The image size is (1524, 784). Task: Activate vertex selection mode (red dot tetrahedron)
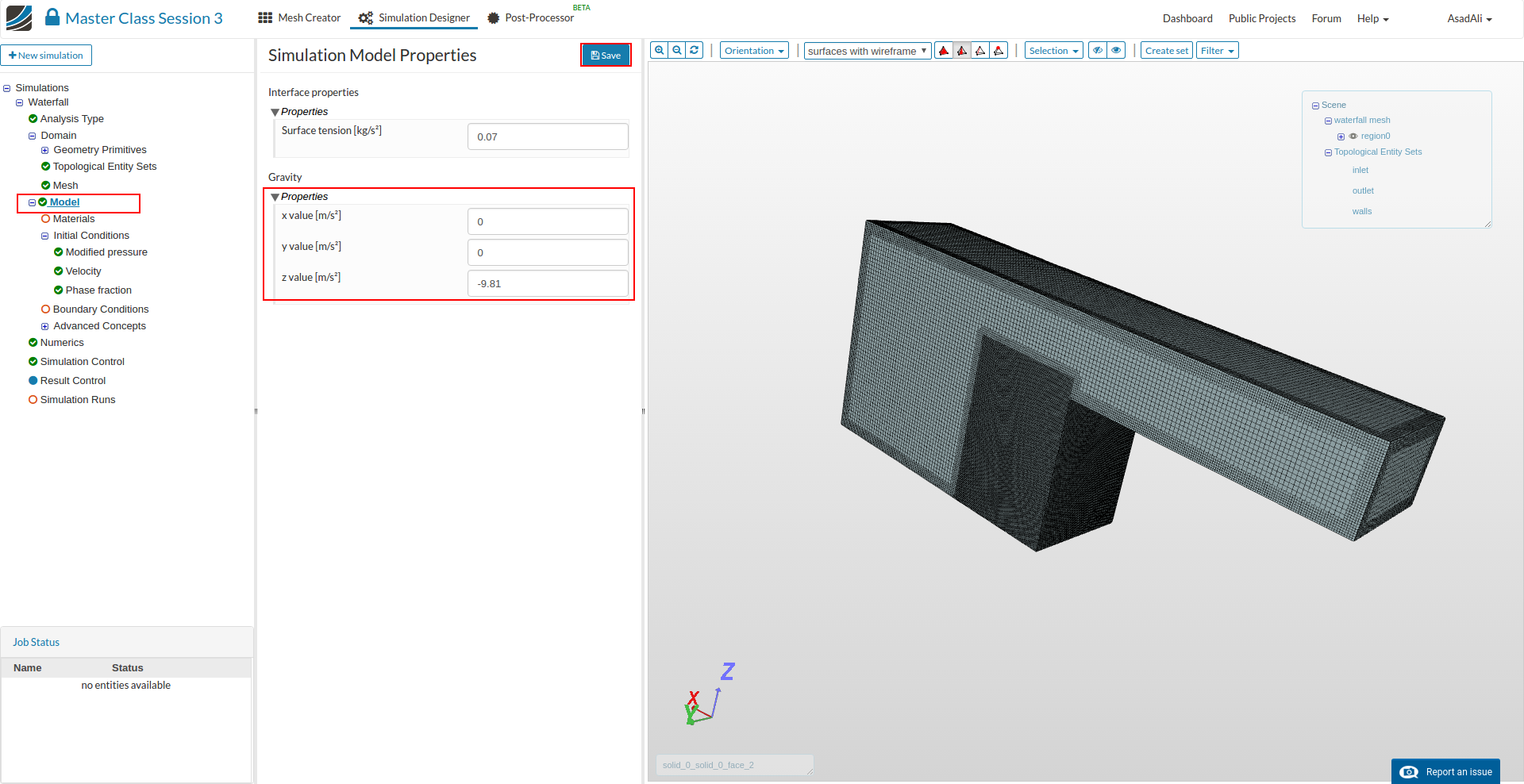[x=999, y=51]
